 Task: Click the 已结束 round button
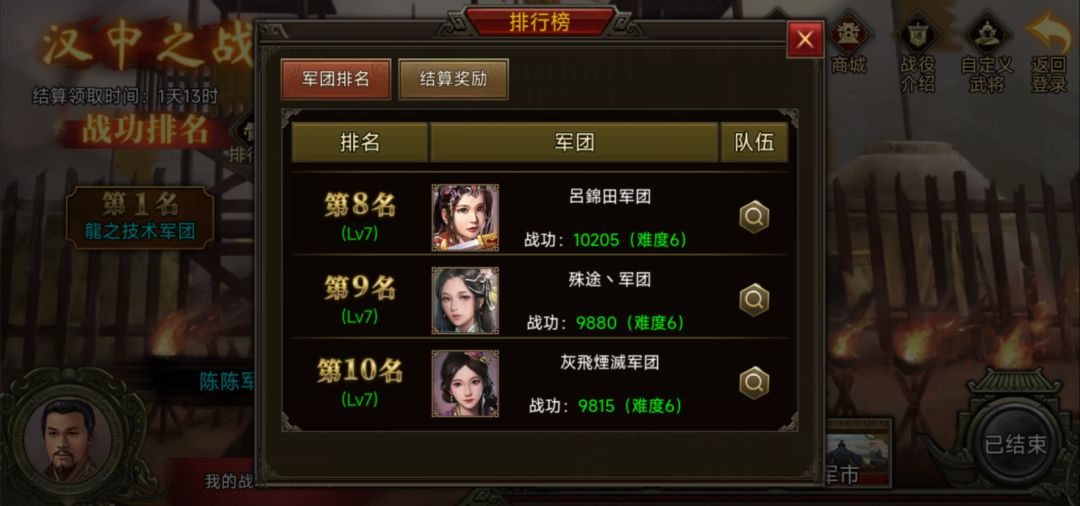(1015, 445)
